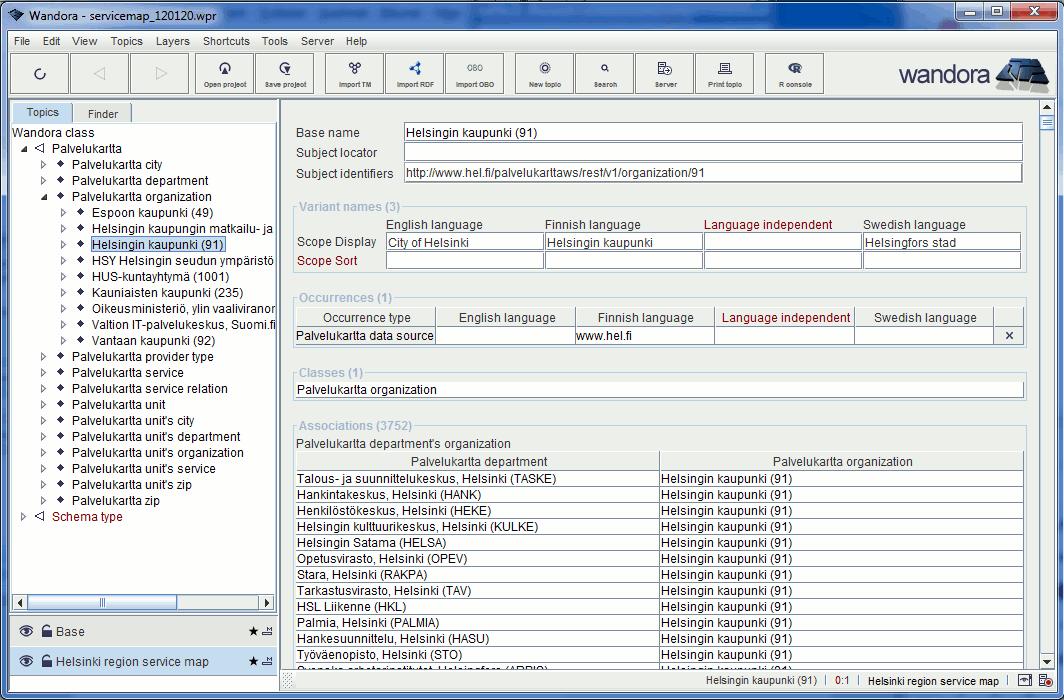The image size is (1064, 700).
Task: Toggle visibility eye of Base layer
Action: pyautogui.click(x=26, y=631)
